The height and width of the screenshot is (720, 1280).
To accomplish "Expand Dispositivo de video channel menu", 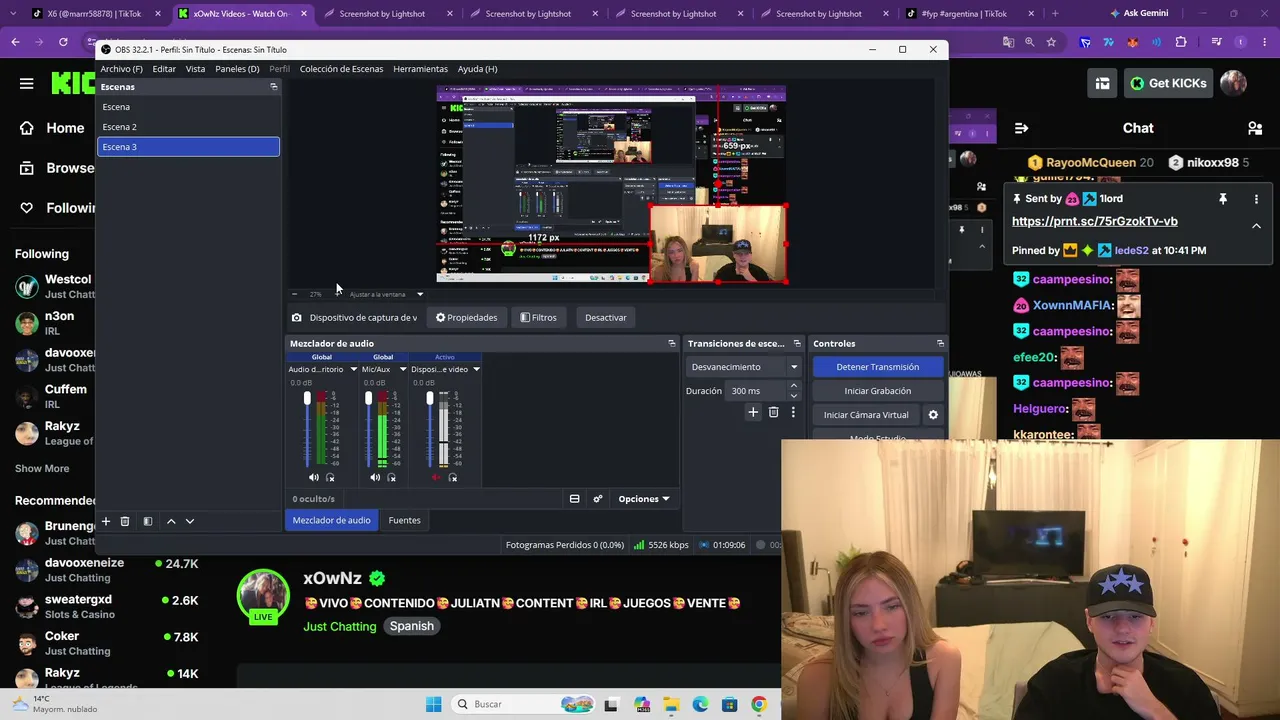I will click(476, 369).
